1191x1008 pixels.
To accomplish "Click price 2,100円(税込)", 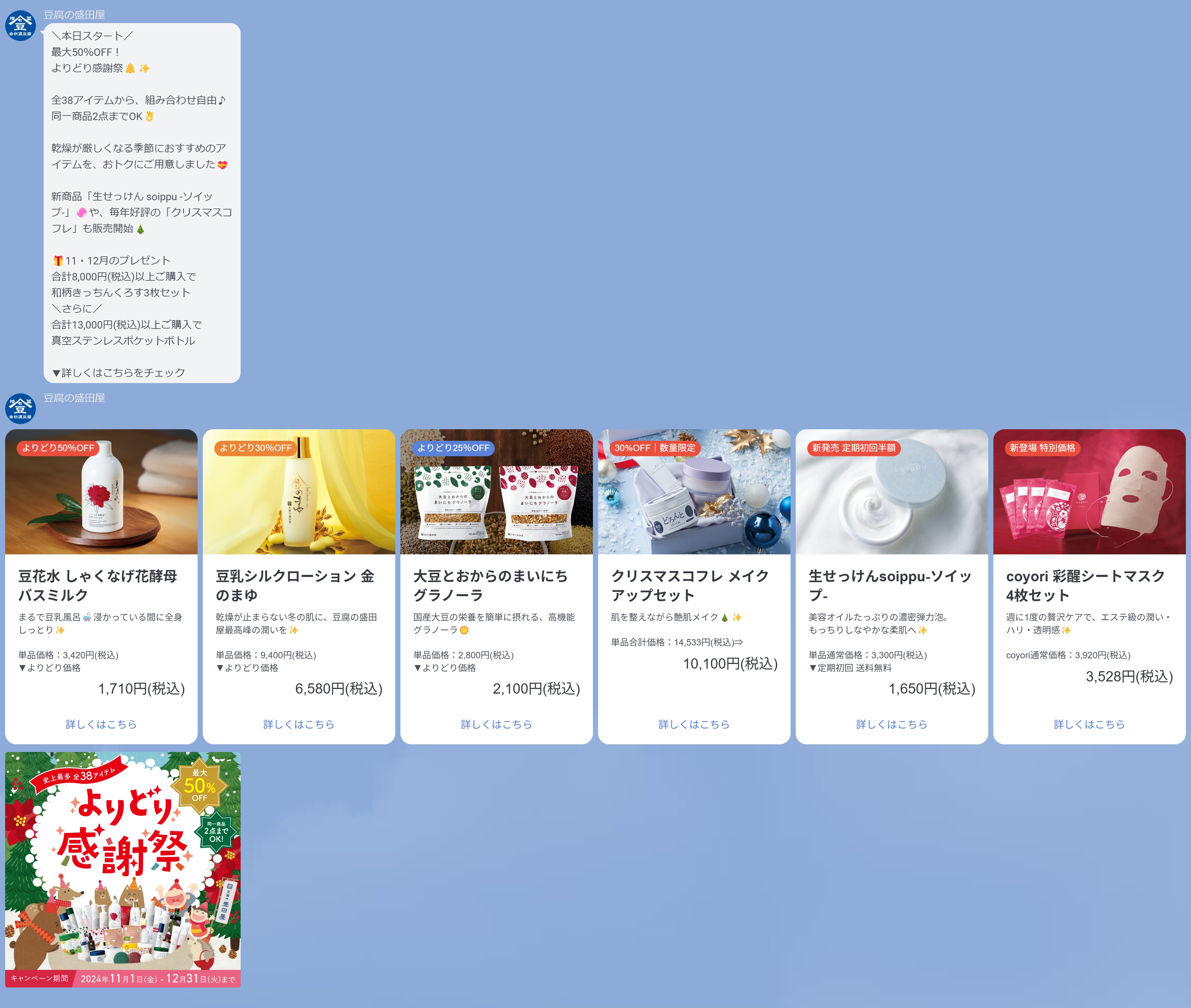I will tap(537, 688).
